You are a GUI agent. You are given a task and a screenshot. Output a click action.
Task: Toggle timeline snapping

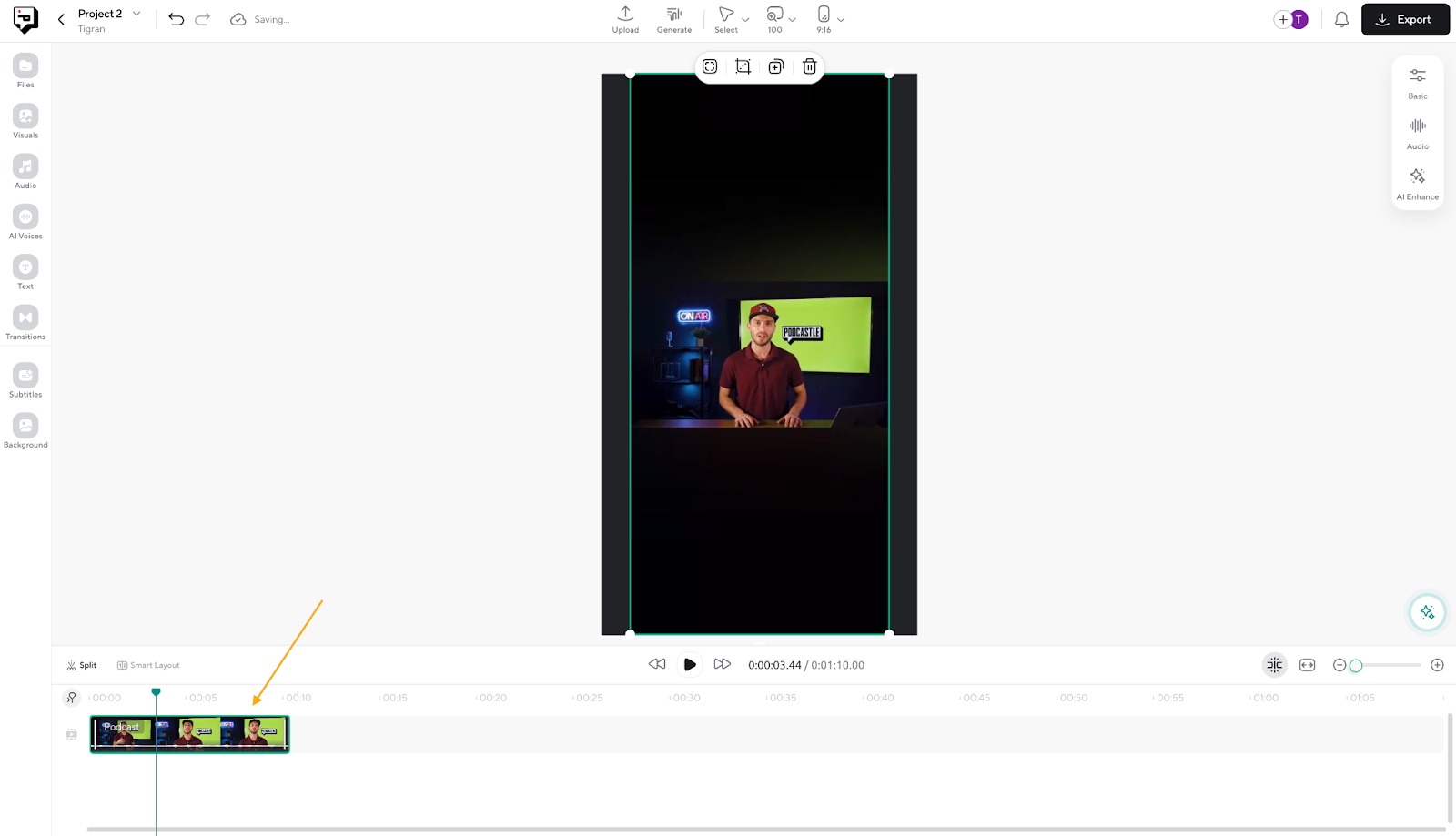pos(1275,665)
